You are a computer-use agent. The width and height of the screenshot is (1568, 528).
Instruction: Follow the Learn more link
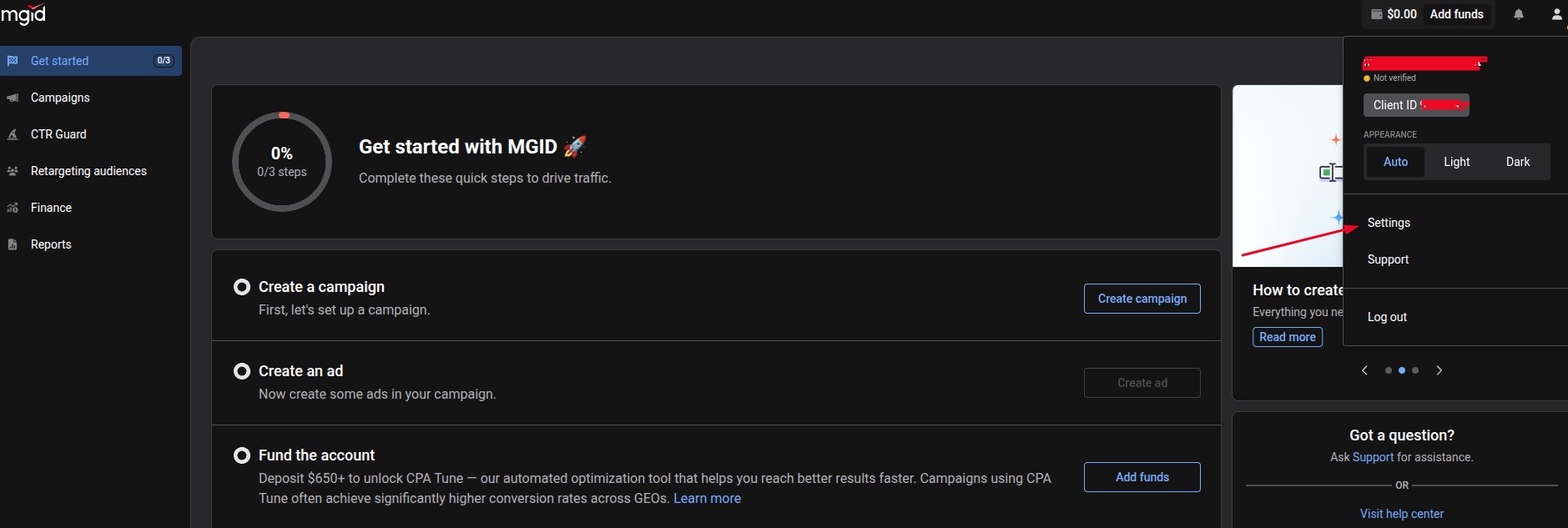coord(707,498)
